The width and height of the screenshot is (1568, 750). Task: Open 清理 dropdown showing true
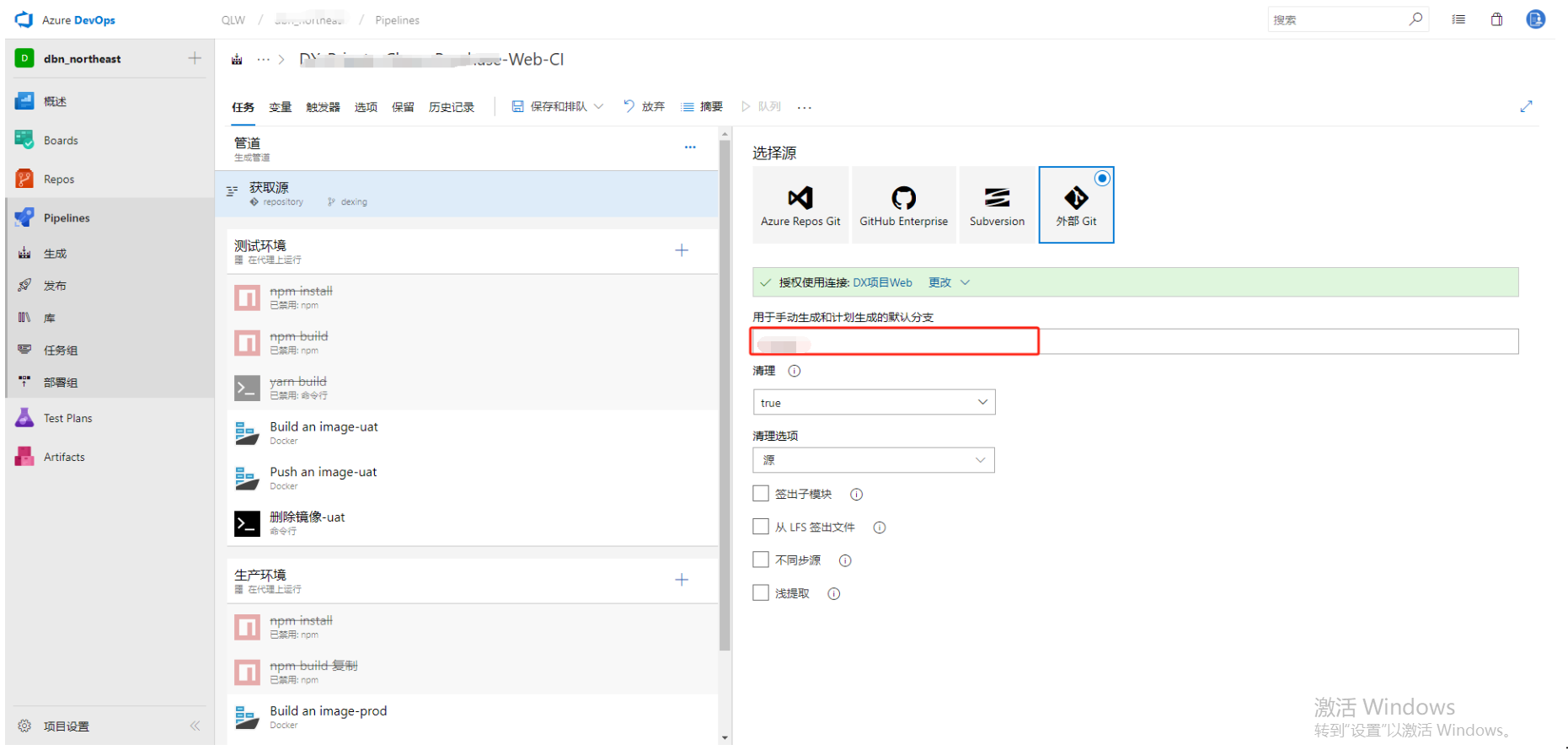click(874, 402)
